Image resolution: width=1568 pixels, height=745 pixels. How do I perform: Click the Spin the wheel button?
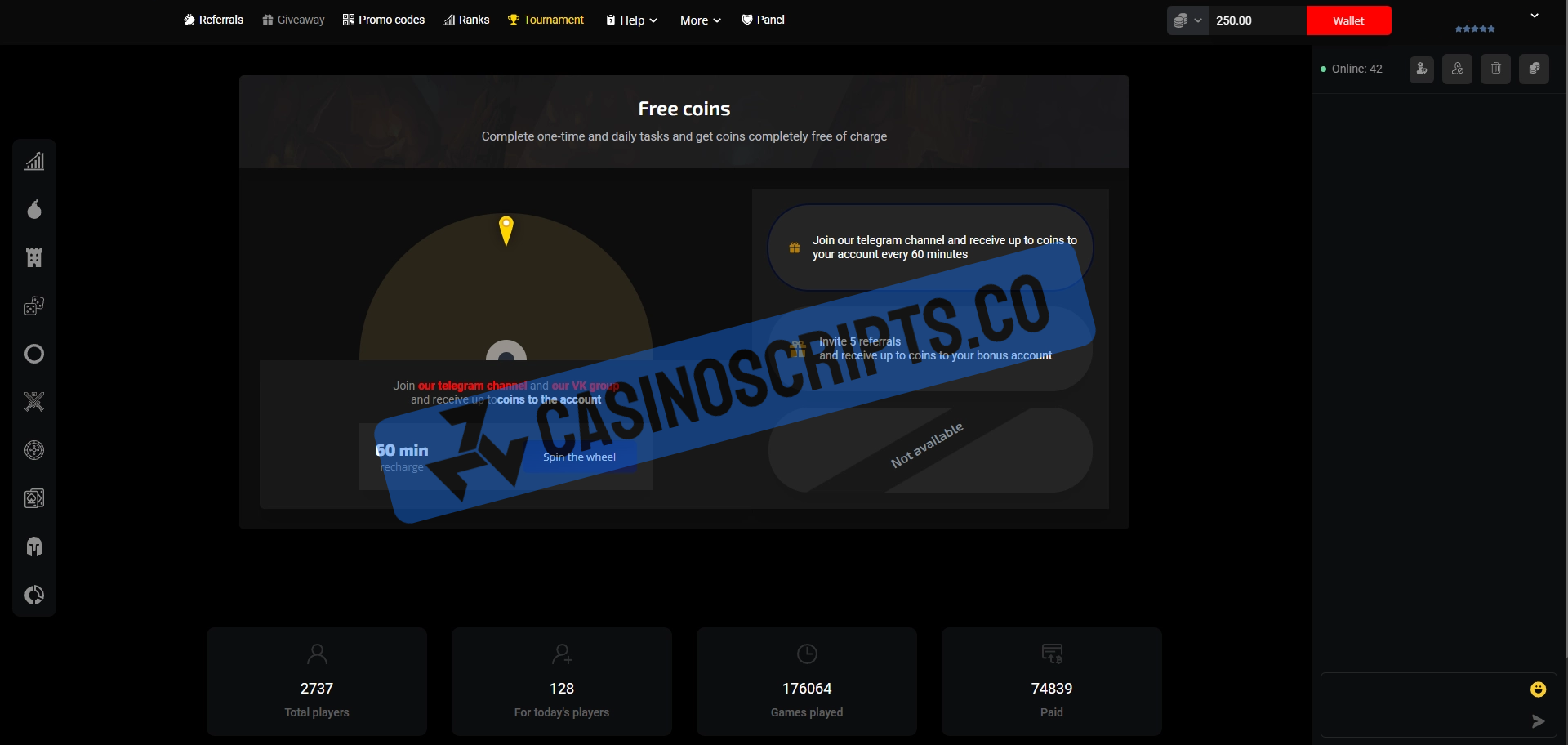pos(579,457)
